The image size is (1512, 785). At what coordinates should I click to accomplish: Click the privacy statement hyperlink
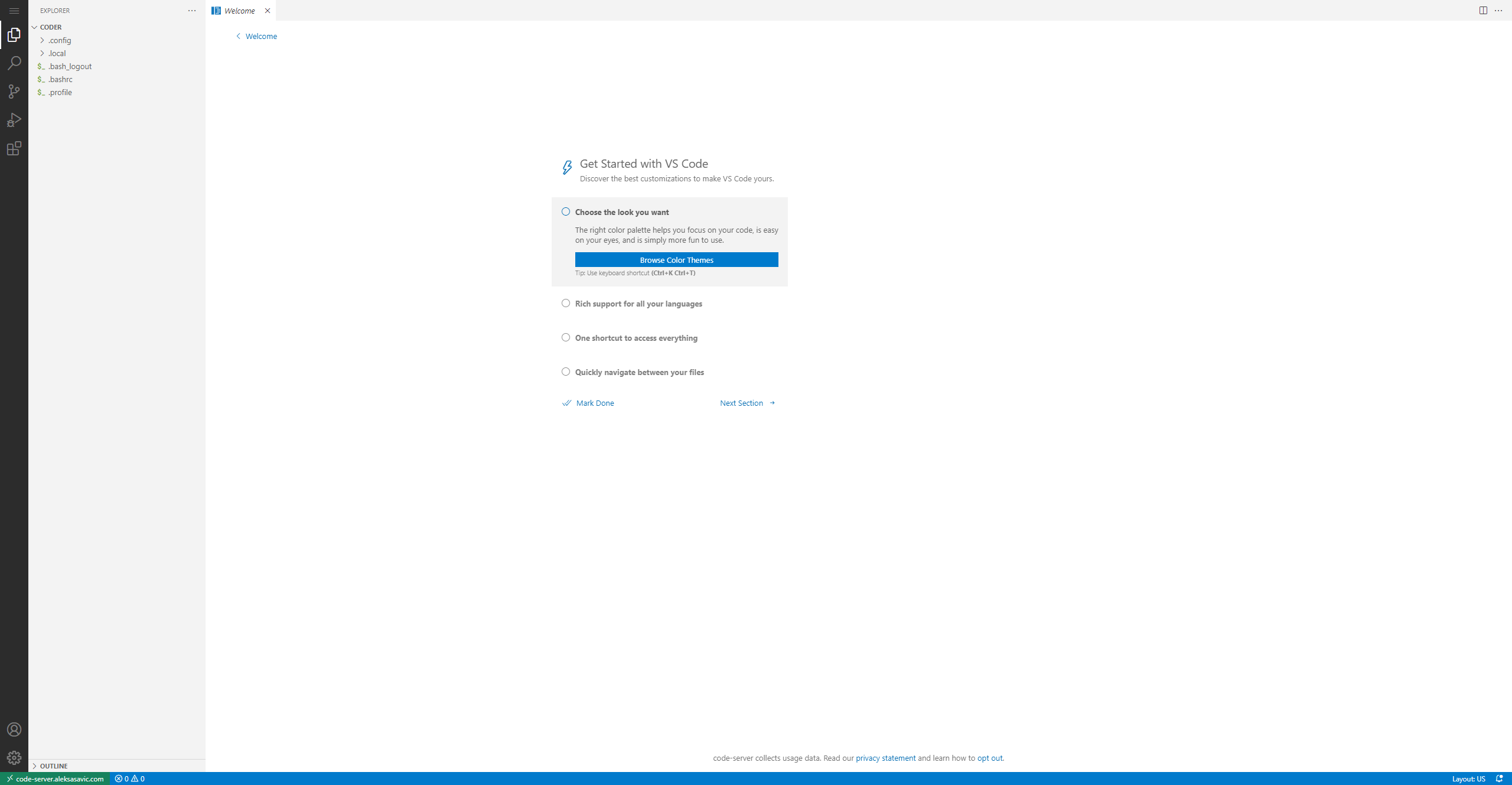point(885,758)
